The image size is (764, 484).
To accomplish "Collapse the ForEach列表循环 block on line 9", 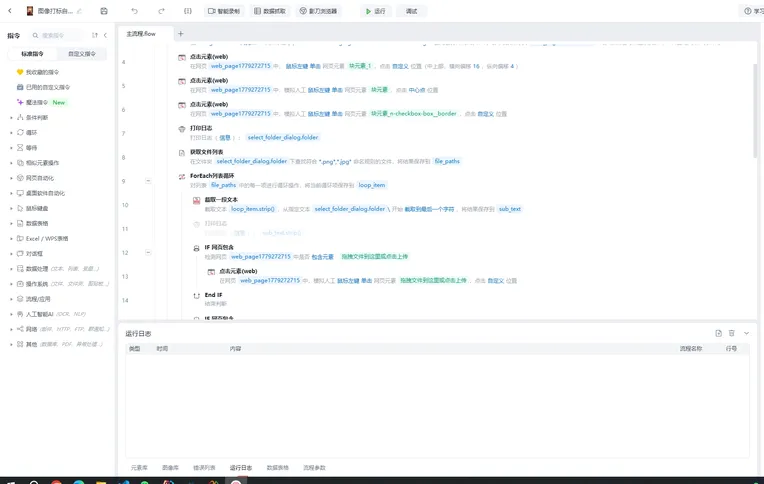I will point(149,181).
